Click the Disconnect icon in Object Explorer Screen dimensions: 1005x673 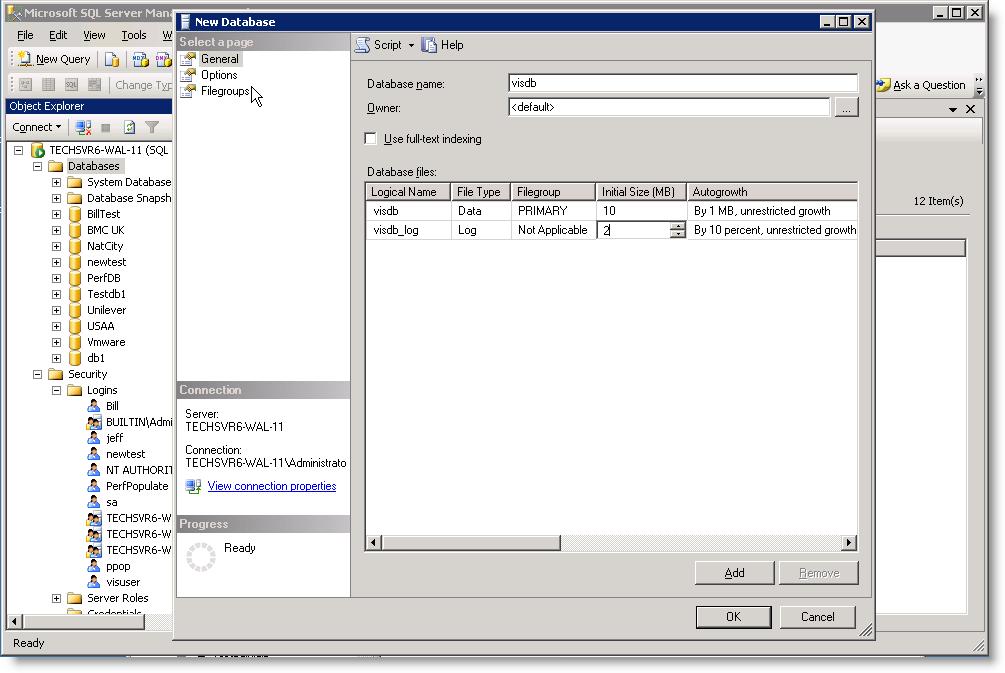[83, 127]
